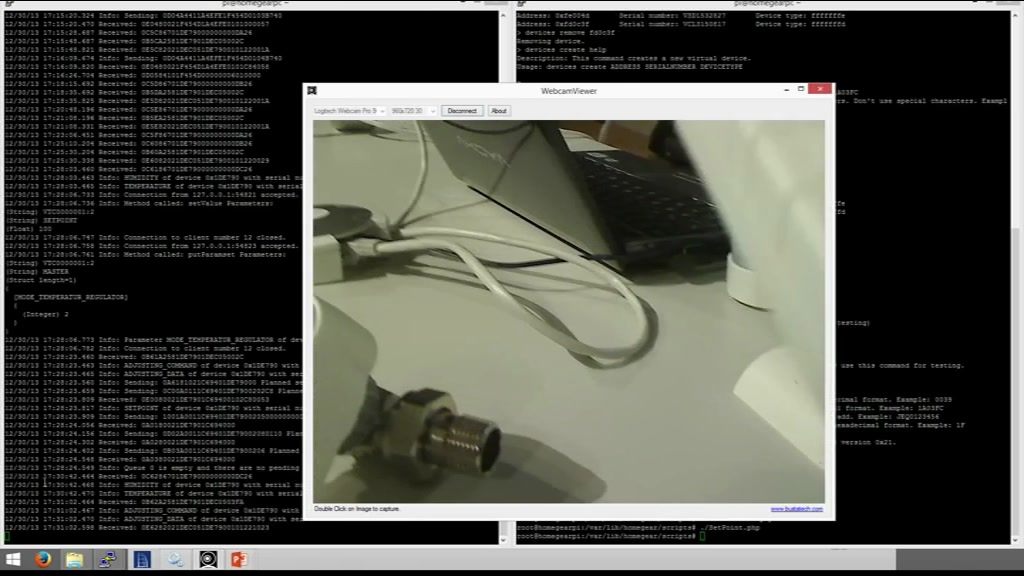Image resolution: width=1024 pixels, height=576 pixels.
Task: Click the right terminal scrollbar up arrow
Action: coord(1016,16)
